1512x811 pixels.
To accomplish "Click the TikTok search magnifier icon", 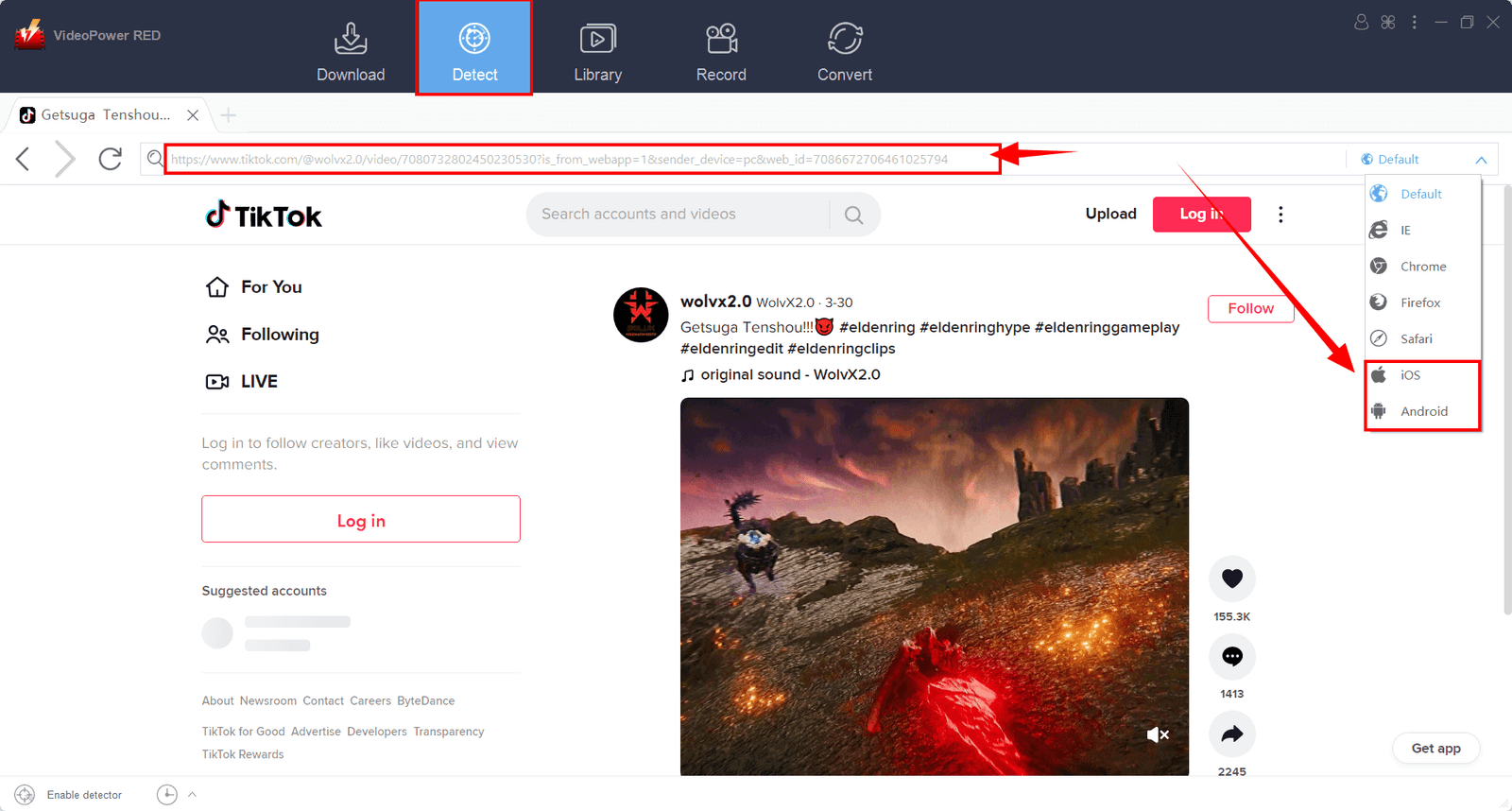I will tap(853, 215).
